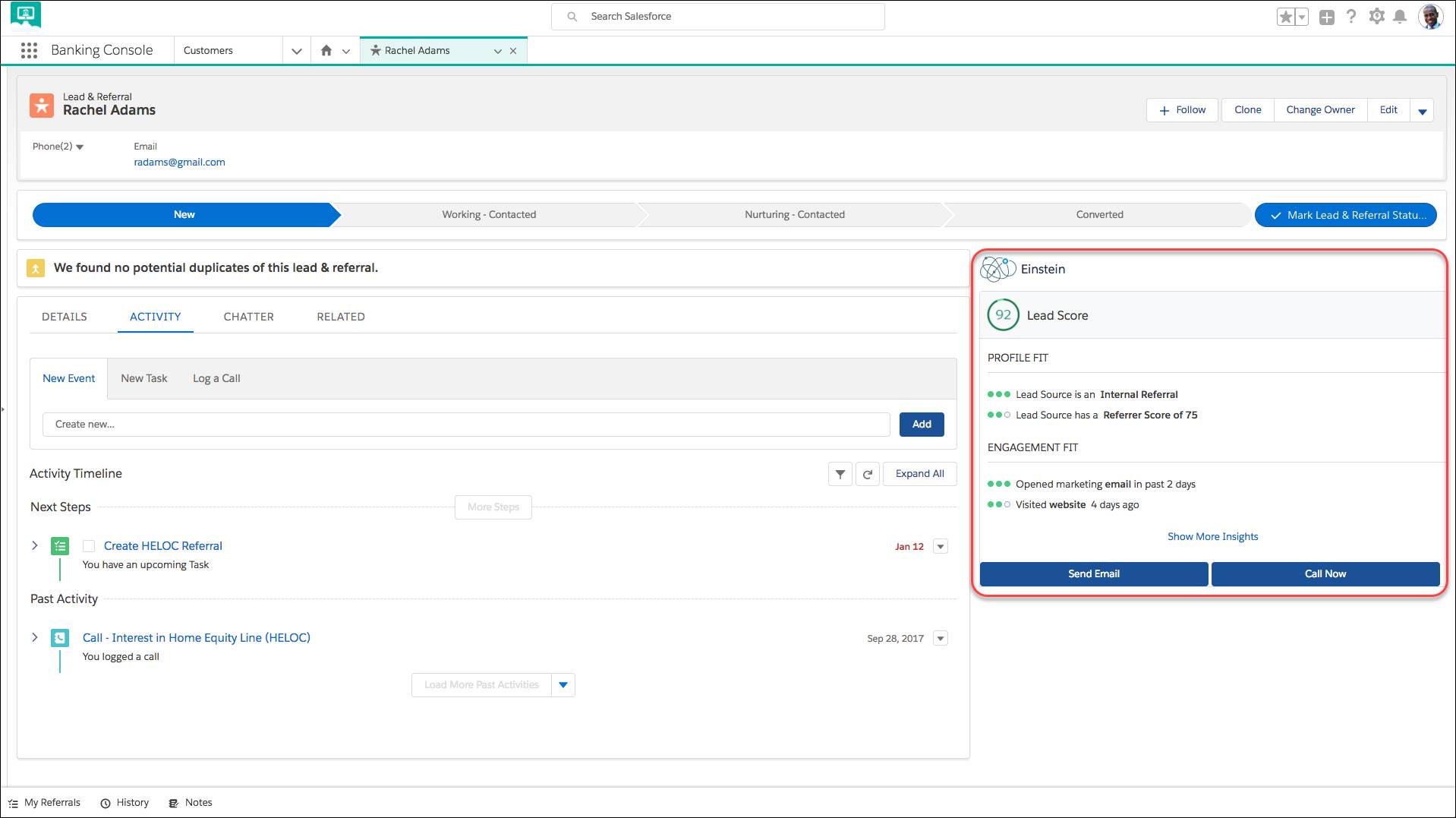
Task: Click the Add button
Action: [922, 425]
